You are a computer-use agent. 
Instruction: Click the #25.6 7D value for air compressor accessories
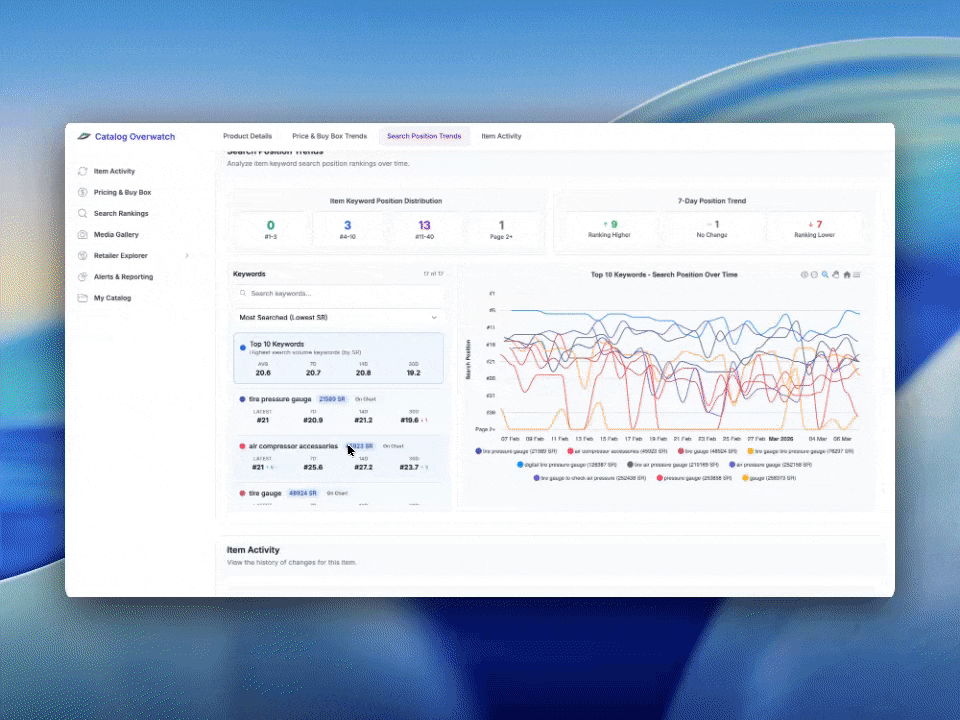point(313,467)
